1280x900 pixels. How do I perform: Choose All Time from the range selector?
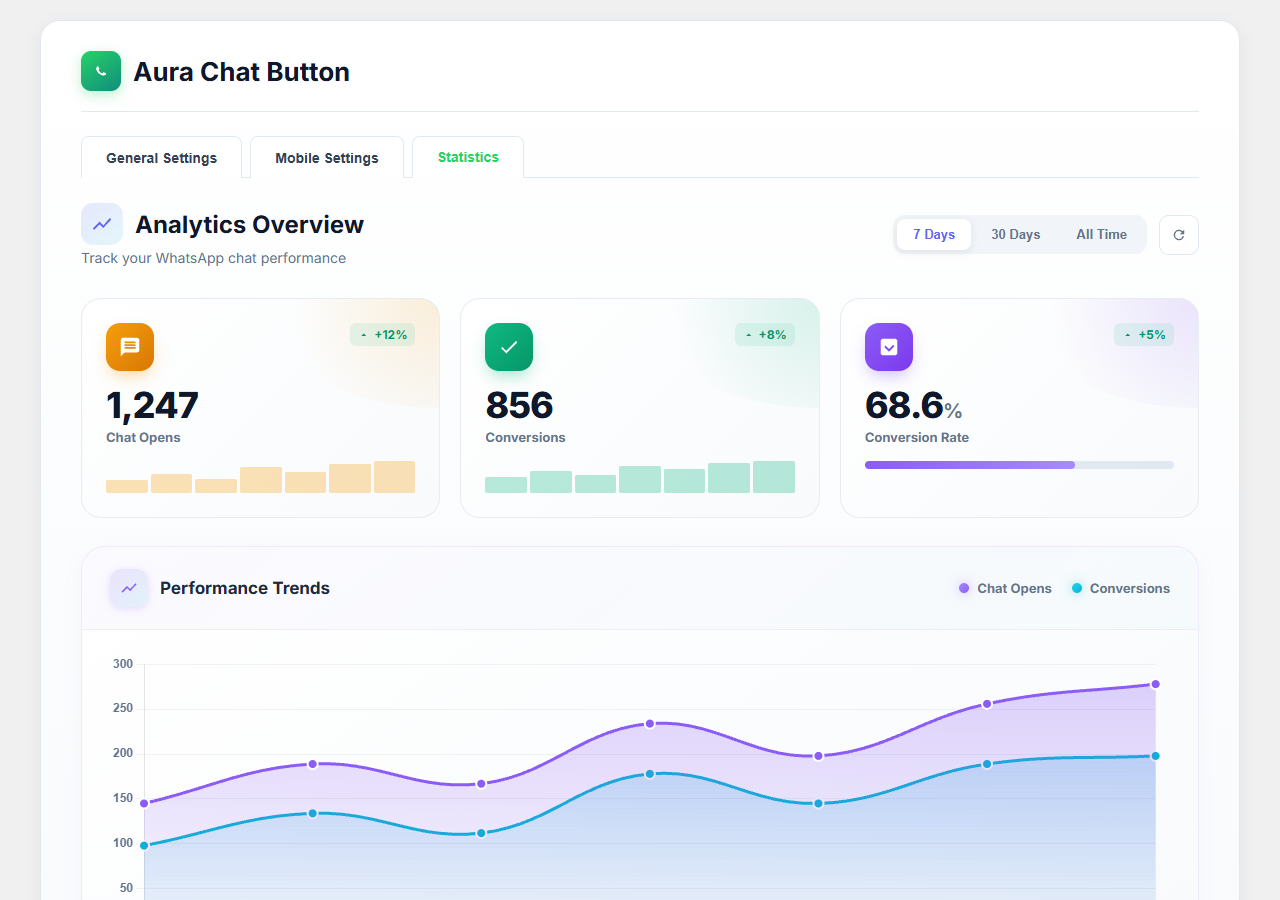(1101, 234)
